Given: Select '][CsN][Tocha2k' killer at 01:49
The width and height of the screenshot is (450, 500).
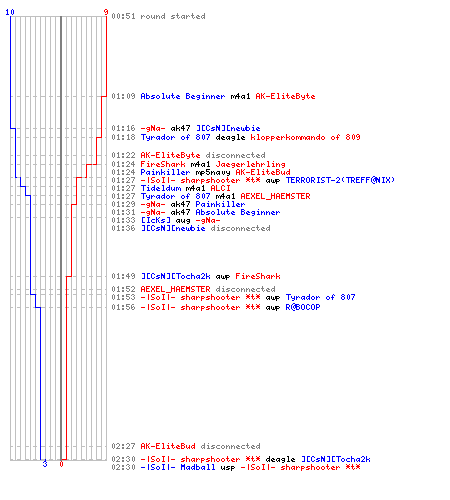Looking at the screenshot, I should (x=175, y=276).
